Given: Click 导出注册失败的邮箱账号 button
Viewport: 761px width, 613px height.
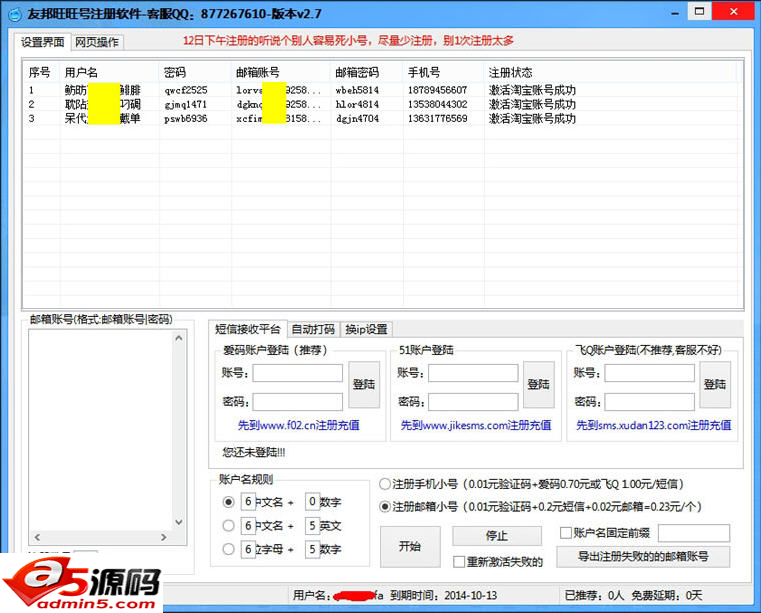Looking at the screenshot, I should click(643, 557).
